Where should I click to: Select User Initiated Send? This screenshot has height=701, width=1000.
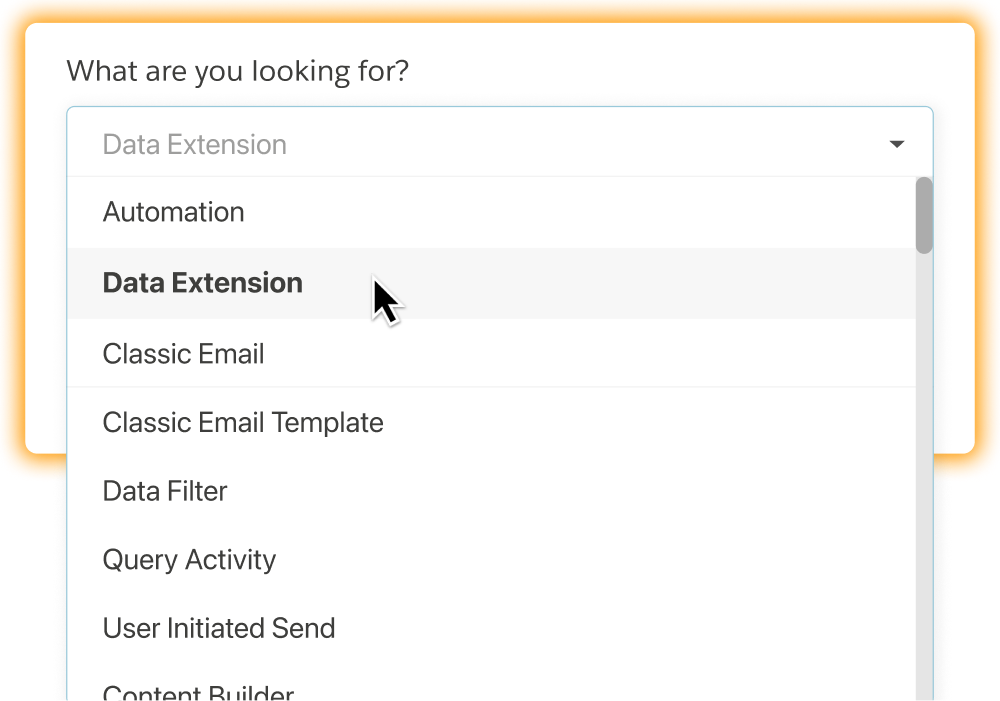219,628
